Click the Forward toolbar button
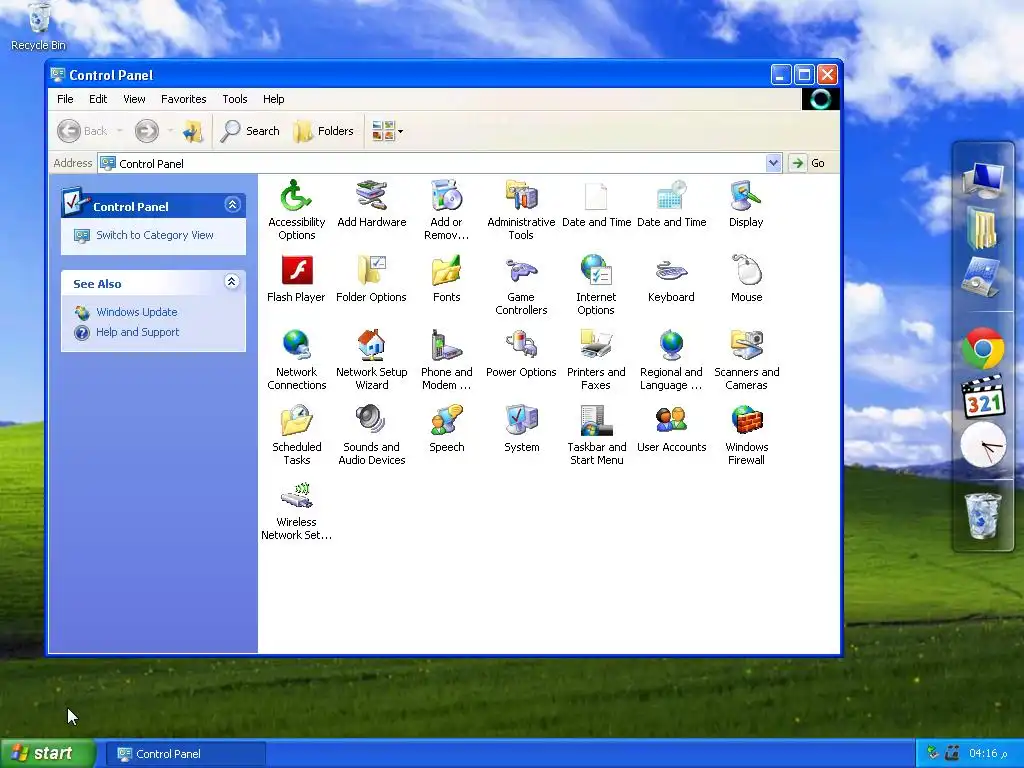The image size is (1024, 768). tap(147, 131)
